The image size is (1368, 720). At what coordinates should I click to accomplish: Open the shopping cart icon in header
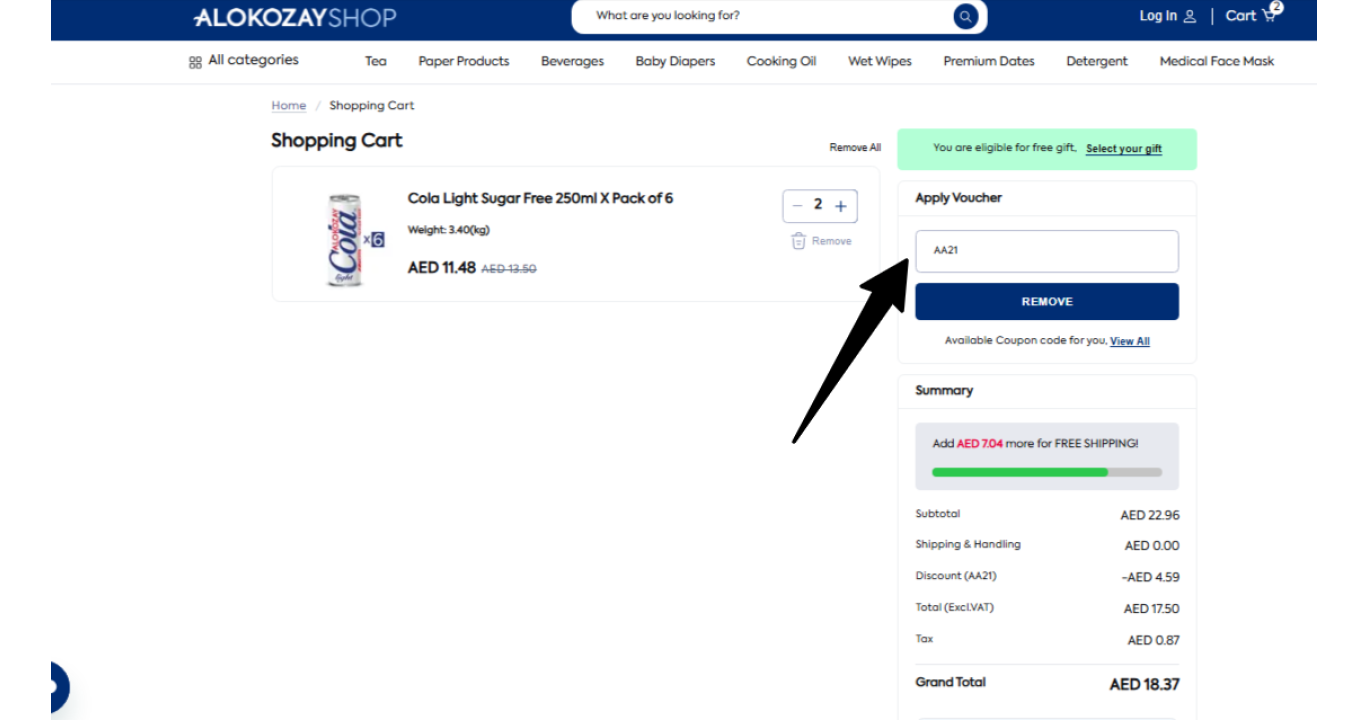(x=1270, y=14)
